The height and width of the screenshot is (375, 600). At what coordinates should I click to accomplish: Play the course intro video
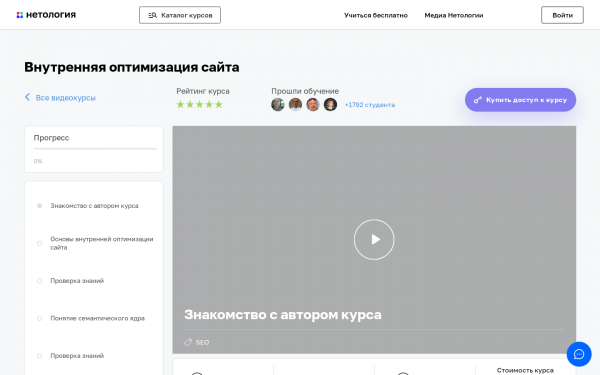[x=374, y=240]
